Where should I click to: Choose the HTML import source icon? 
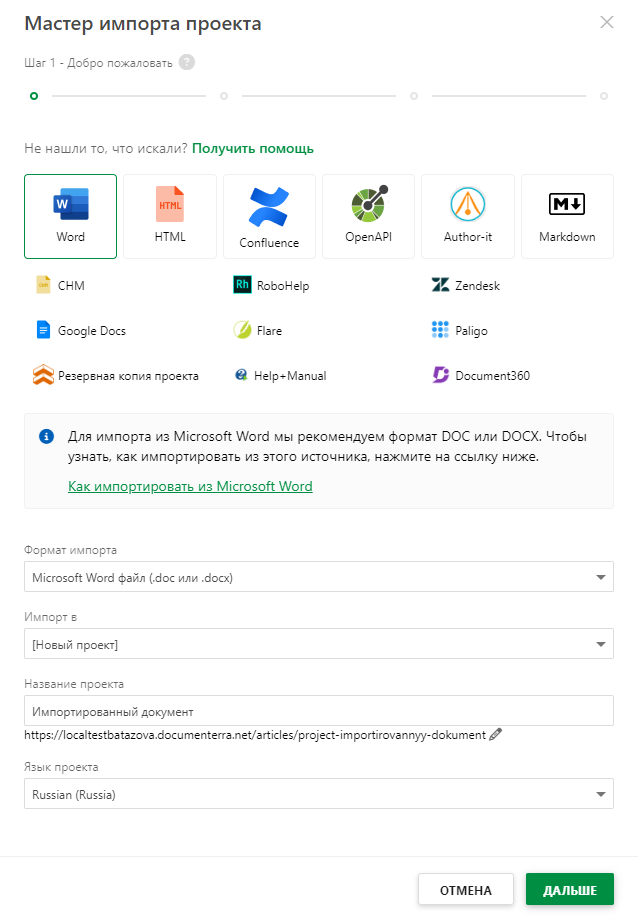170,216
